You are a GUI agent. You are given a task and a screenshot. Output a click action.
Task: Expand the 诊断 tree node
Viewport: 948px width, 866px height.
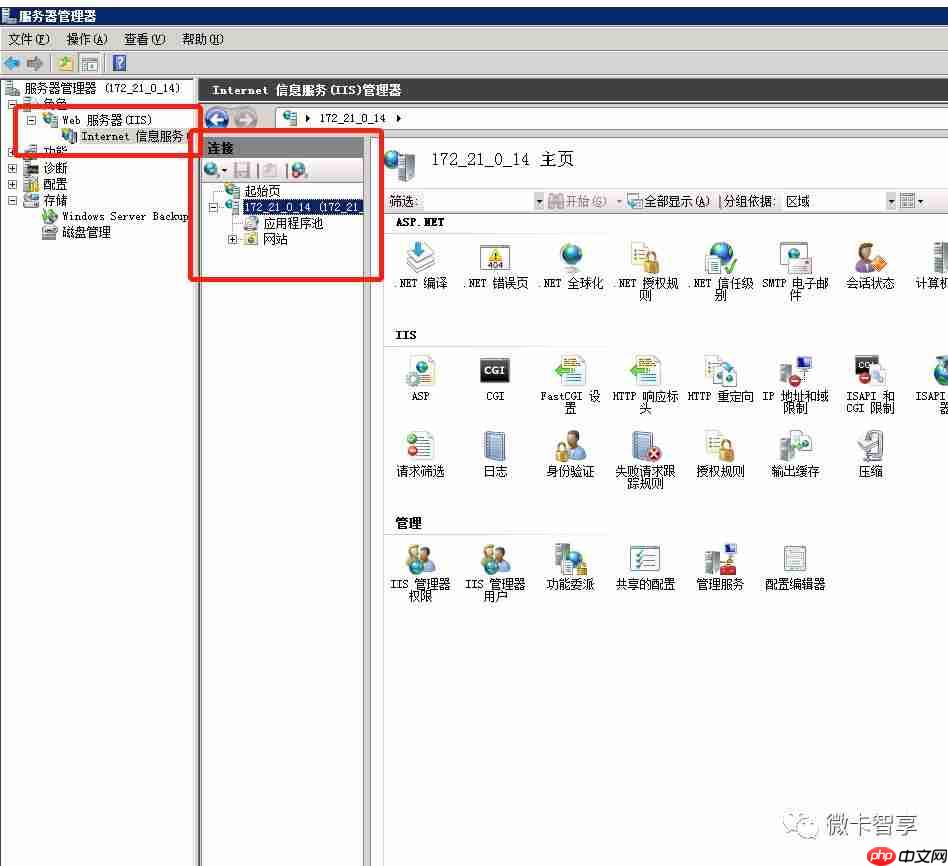point(12,168)
